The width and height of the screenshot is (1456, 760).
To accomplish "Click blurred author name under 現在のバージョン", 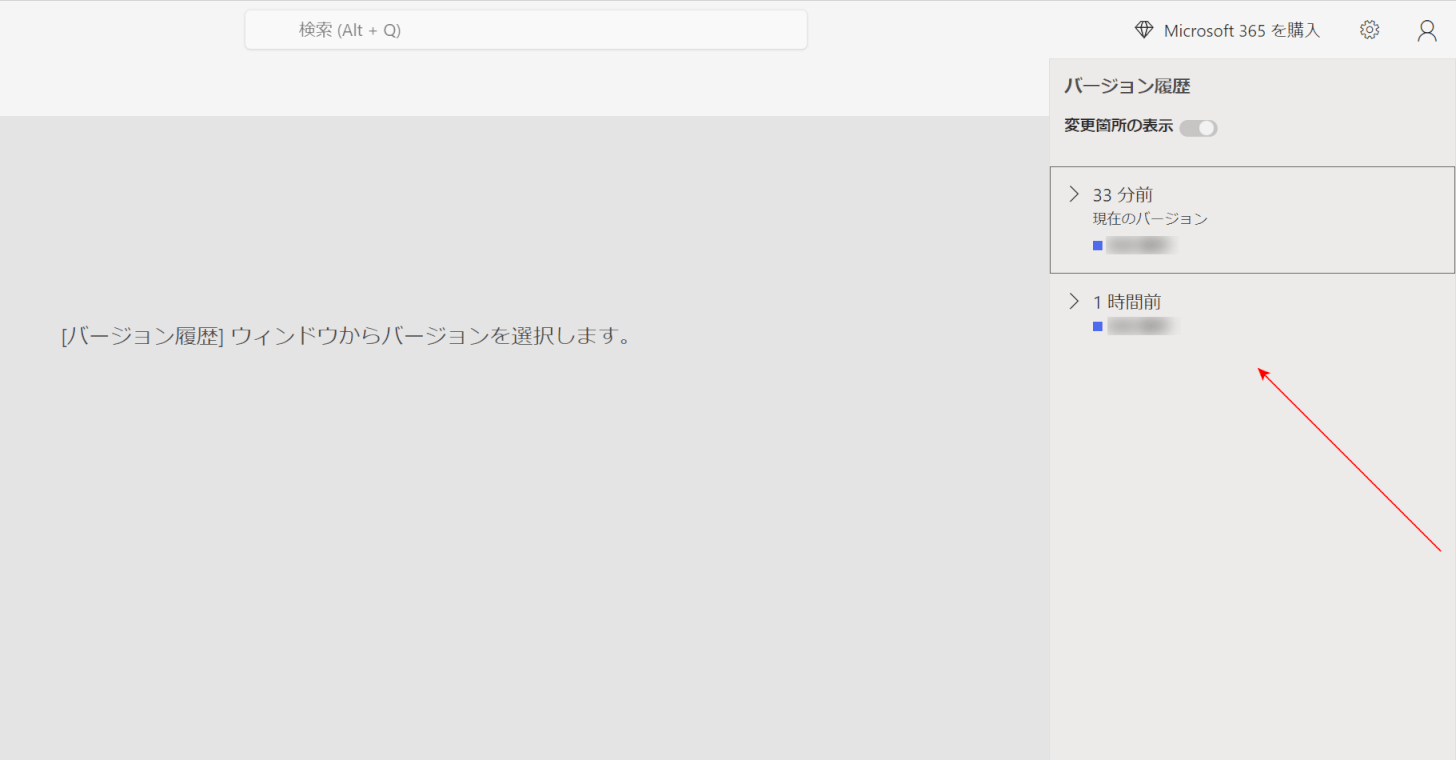I will tap(1139, 245).
